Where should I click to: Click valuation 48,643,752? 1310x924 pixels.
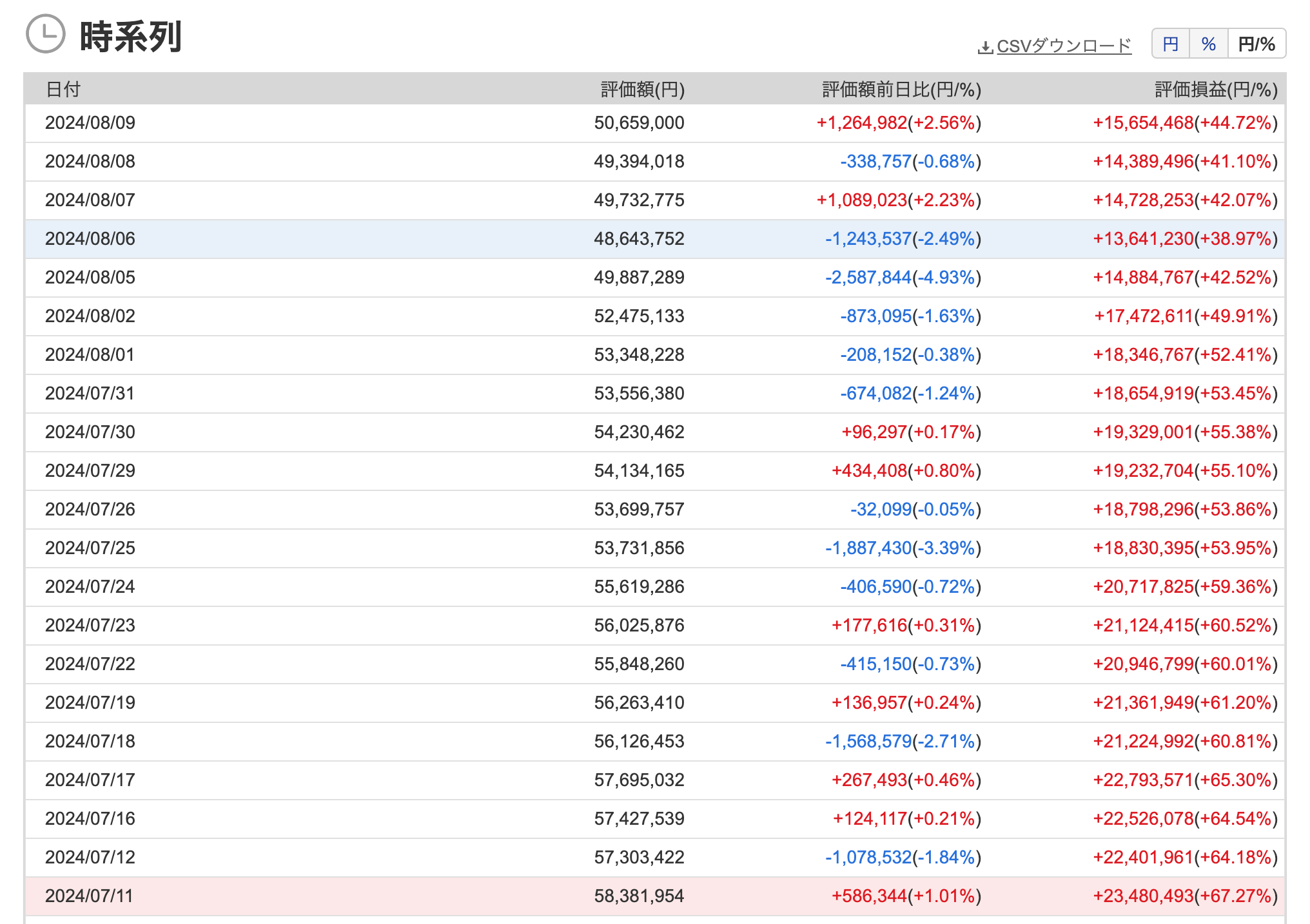click(x=639, y=238)
